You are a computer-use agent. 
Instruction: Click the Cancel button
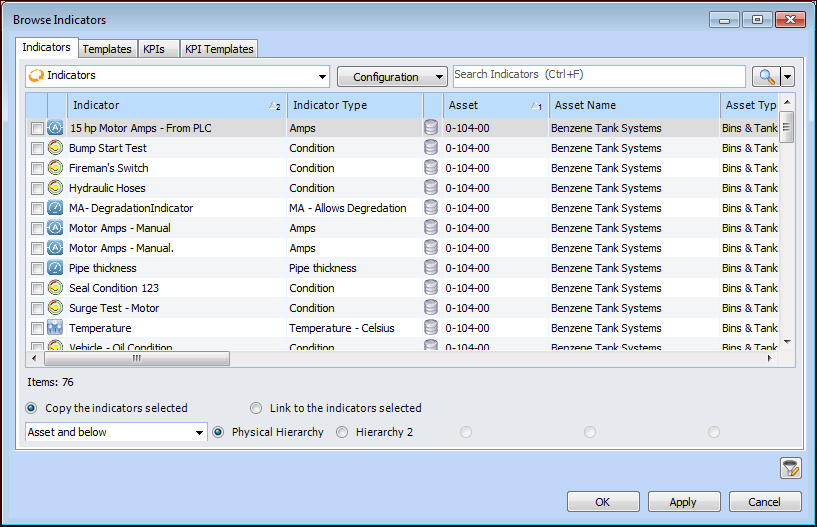[x=764, y=502]
